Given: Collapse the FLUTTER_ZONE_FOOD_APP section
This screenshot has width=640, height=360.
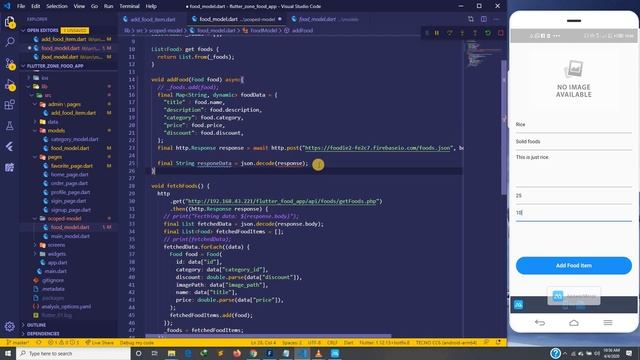Looking at the screenshot, I should click(x=55, y=66).
